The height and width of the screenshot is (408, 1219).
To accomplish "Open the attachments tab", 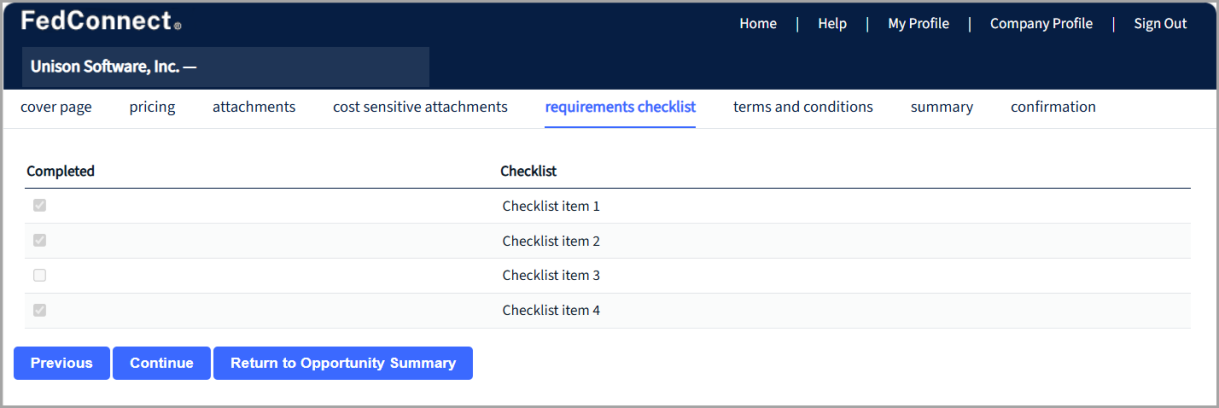I will 254,107.
